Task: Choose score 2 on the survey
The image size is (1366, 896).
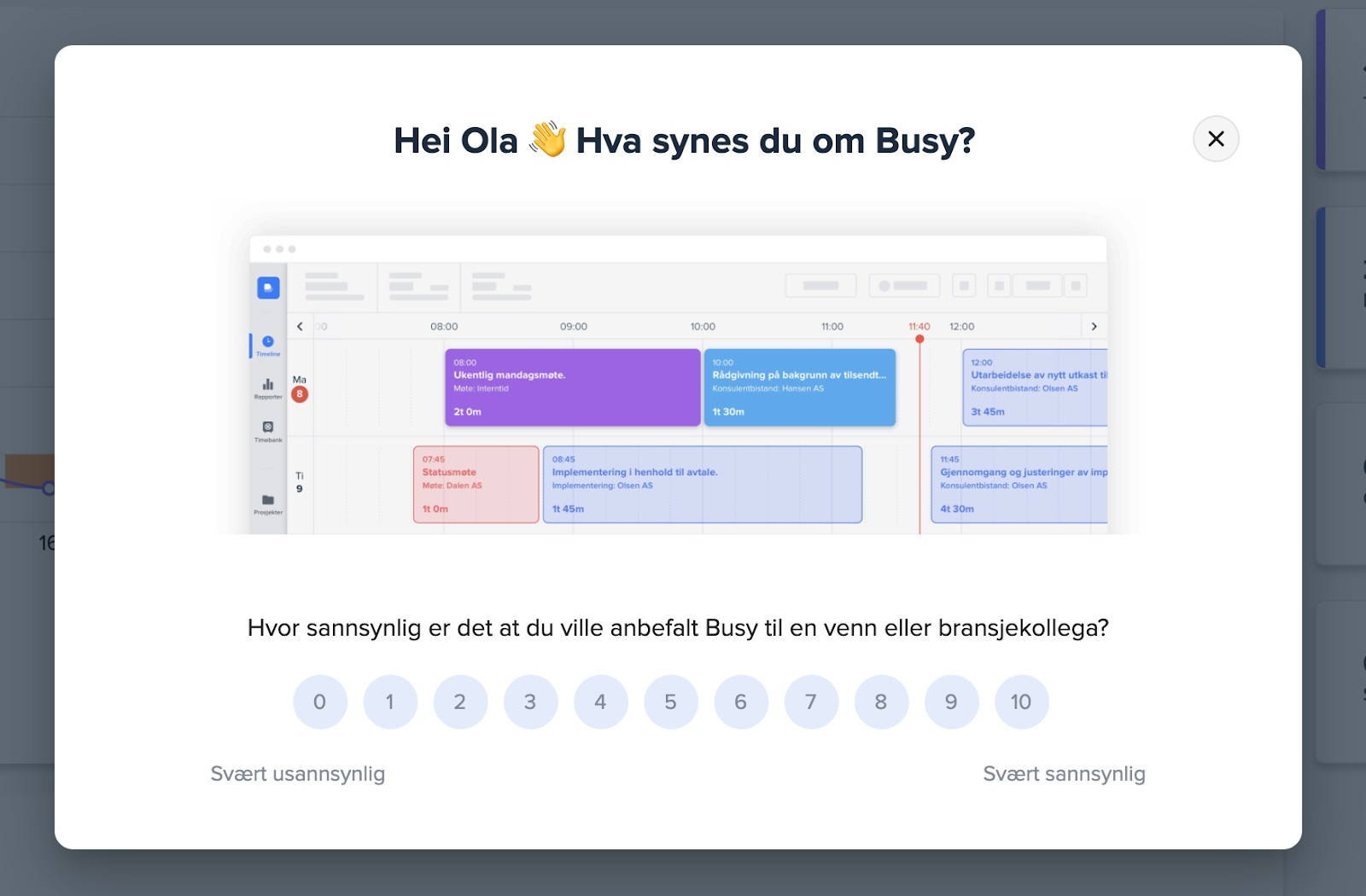Action: point(460,701)
